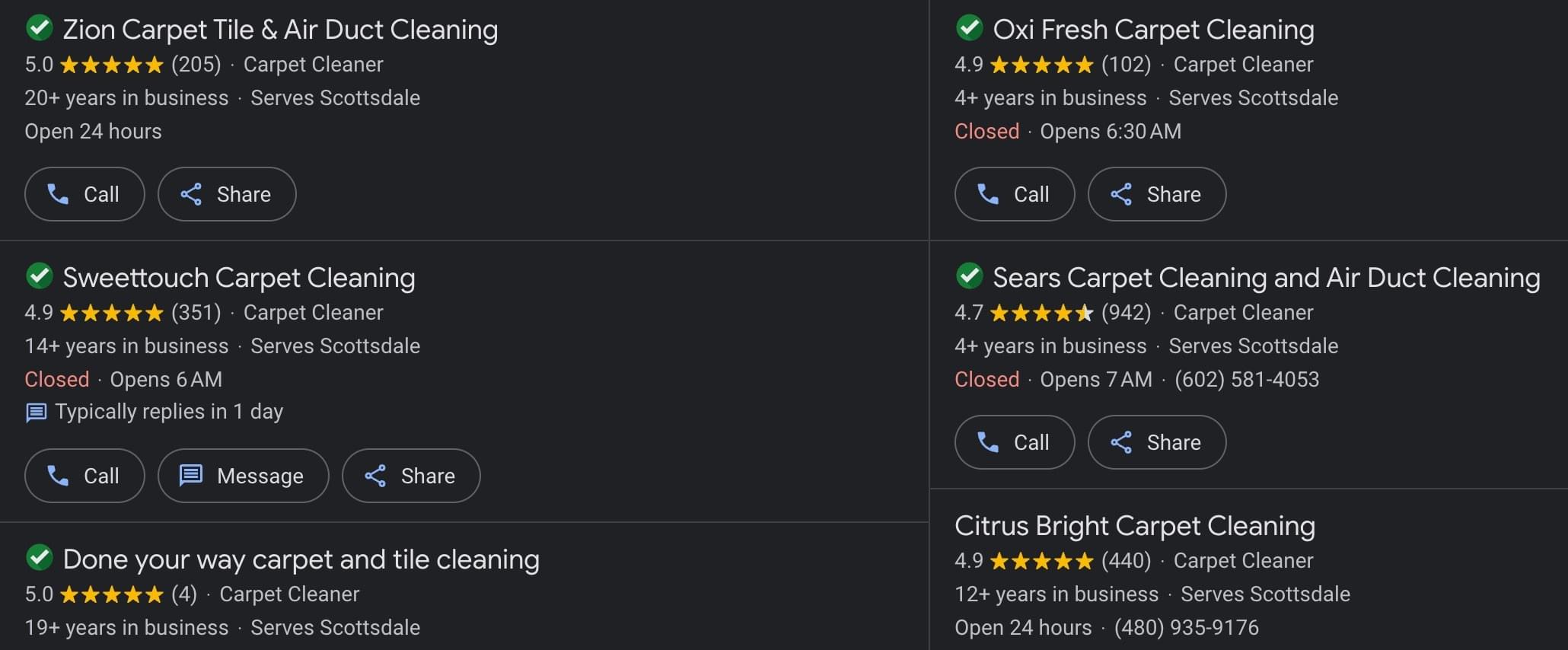The image size is (1568, 650).
Task: Click the green checkmark next to Oxi Fresh
Action: pyautogui.click(x=970, y=28)
